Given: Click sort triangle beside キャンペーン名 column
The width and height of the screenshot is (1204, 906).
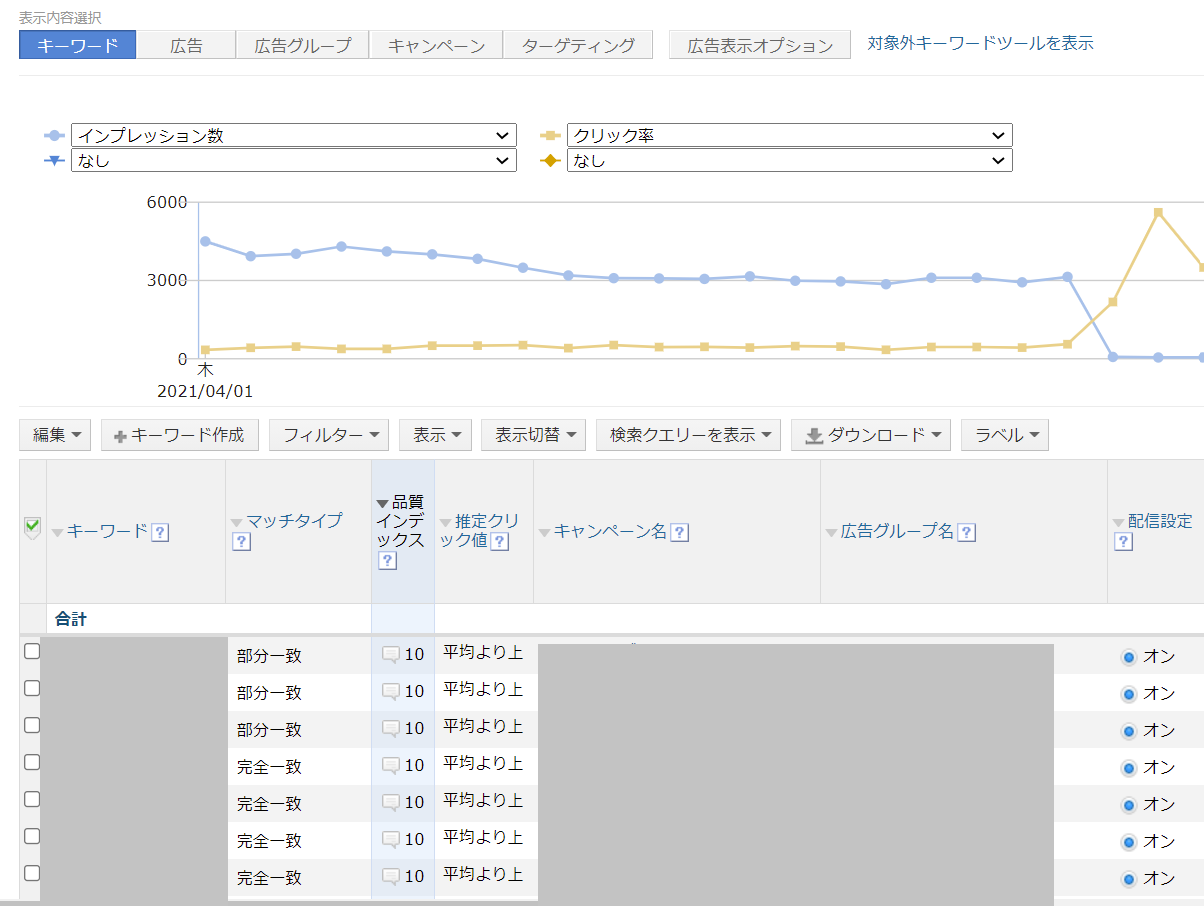Looking at the screenshot, I should pyautogui.click(x=545, y=533).
